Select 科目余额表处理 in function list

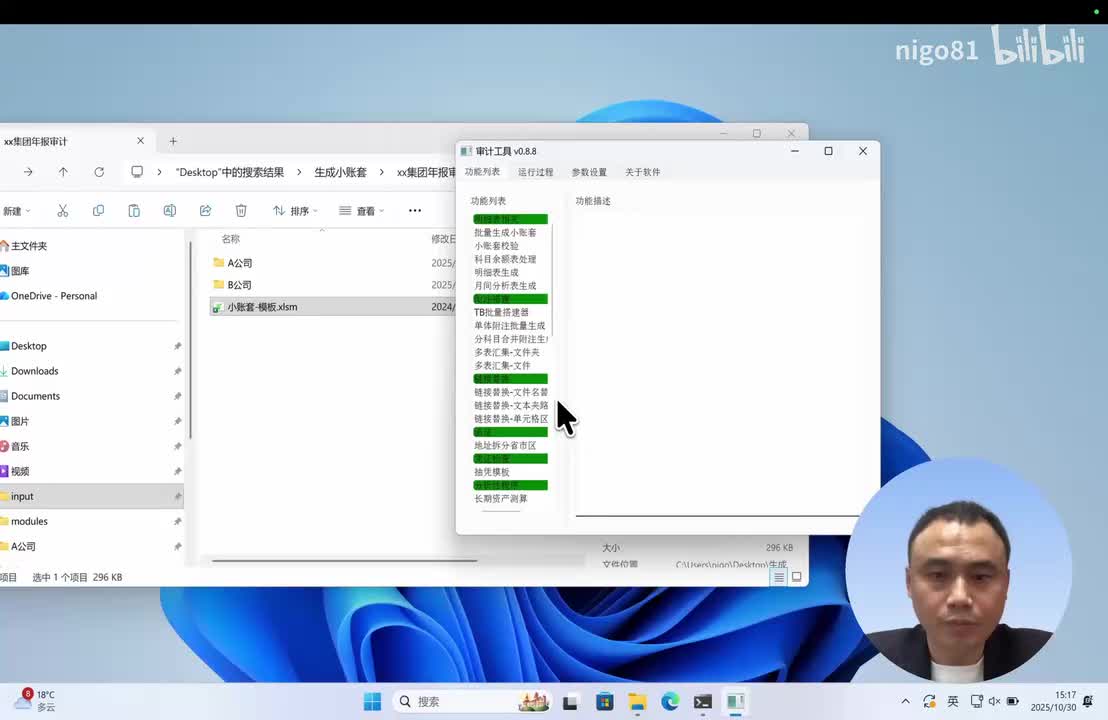(505, 259)
